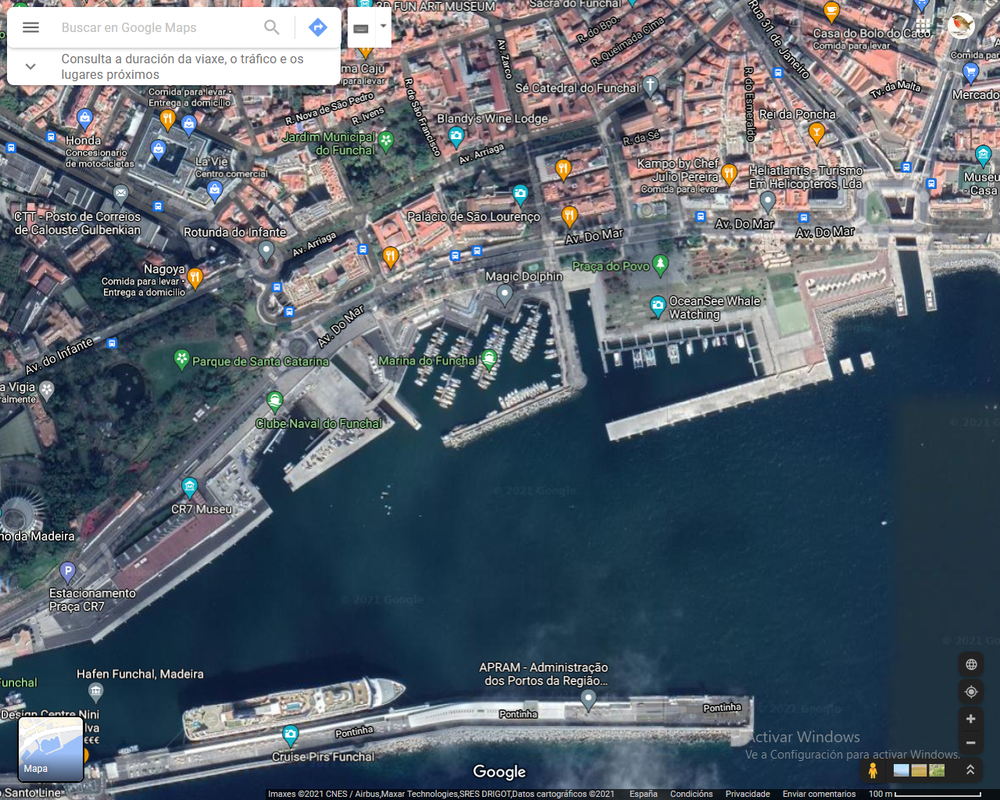
Task: Select the Hafen Funchal, Madeira marker
Action: pyautogui.click(x=96, y=691)
